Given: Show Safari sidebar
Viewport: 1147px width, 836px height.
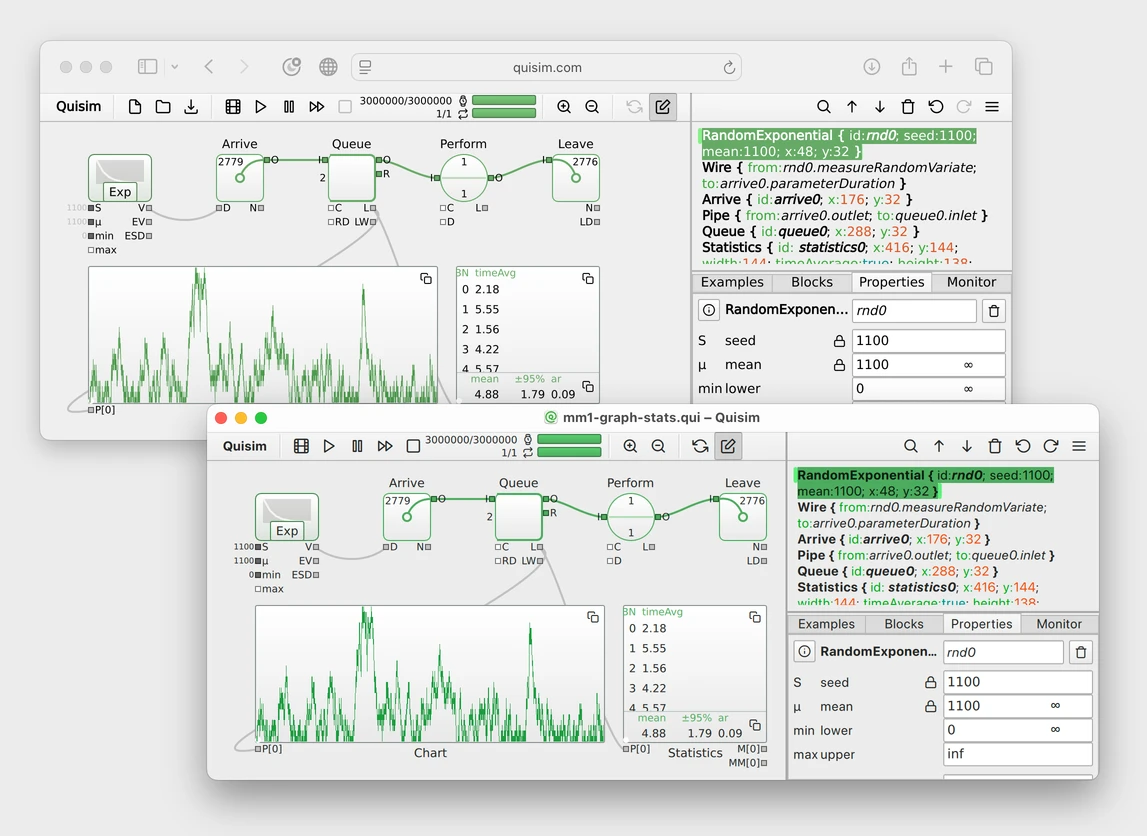Looking at the screenshot, I should click(x=148, y=67).
